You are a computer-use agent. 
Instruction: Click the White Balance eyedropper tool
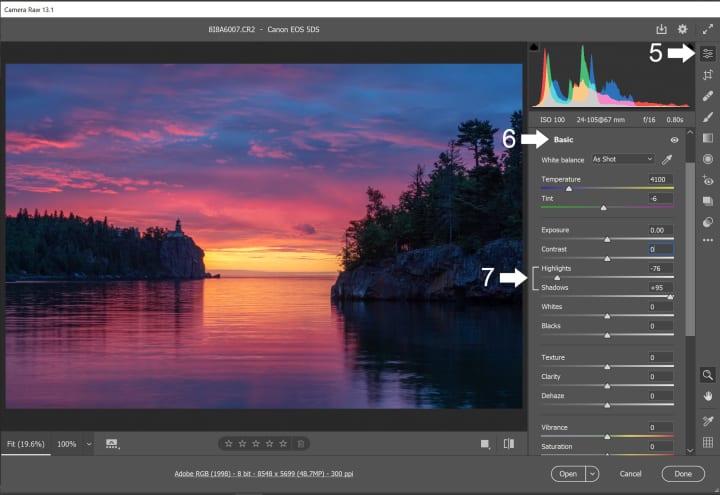coord(668,159)
